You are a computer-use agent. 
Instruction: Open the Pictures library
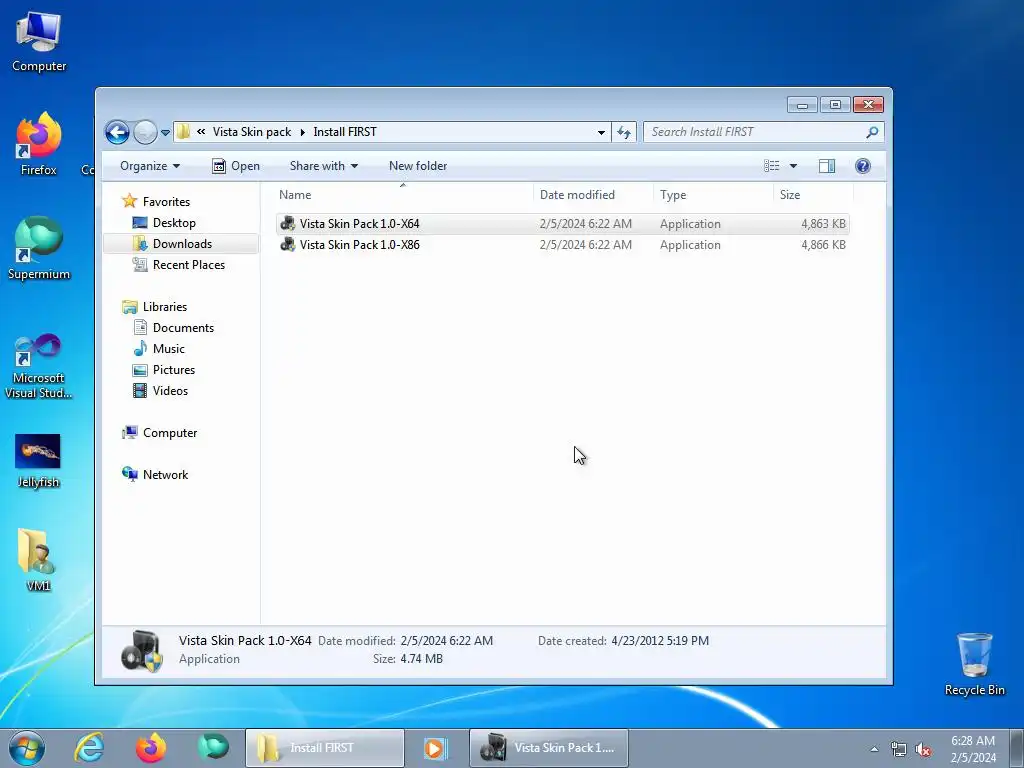point(174,370)
